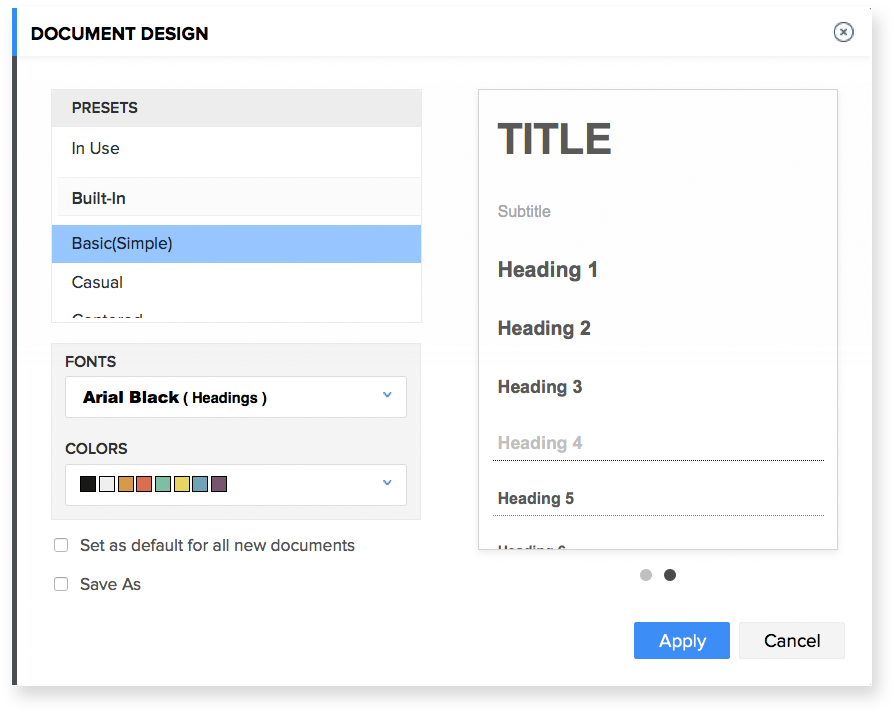Image resolution: width=896 pixels, height=714 pixels.
Task: Apply the document design
Action: coord(682,641)
